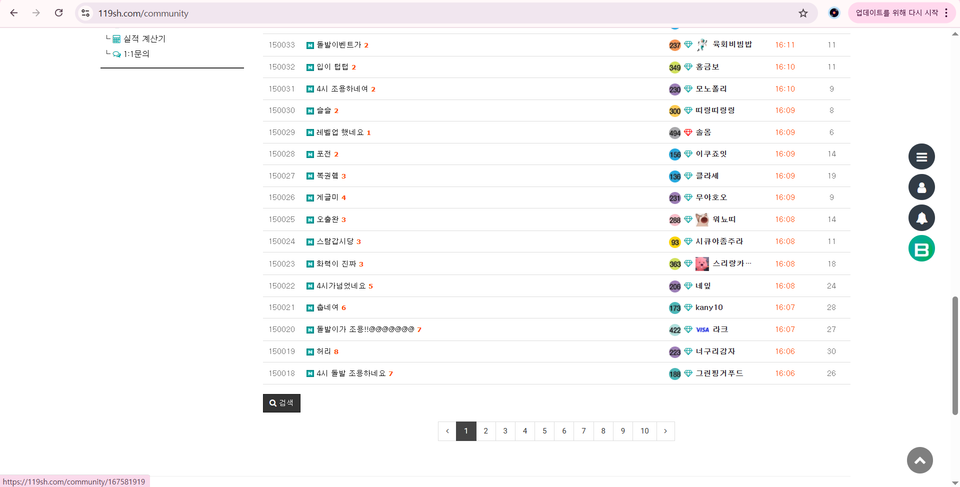The image size is (960, 487).
Task: Open the 실적 계산기 sidebar menu item
Action: (x=144, y=39)
